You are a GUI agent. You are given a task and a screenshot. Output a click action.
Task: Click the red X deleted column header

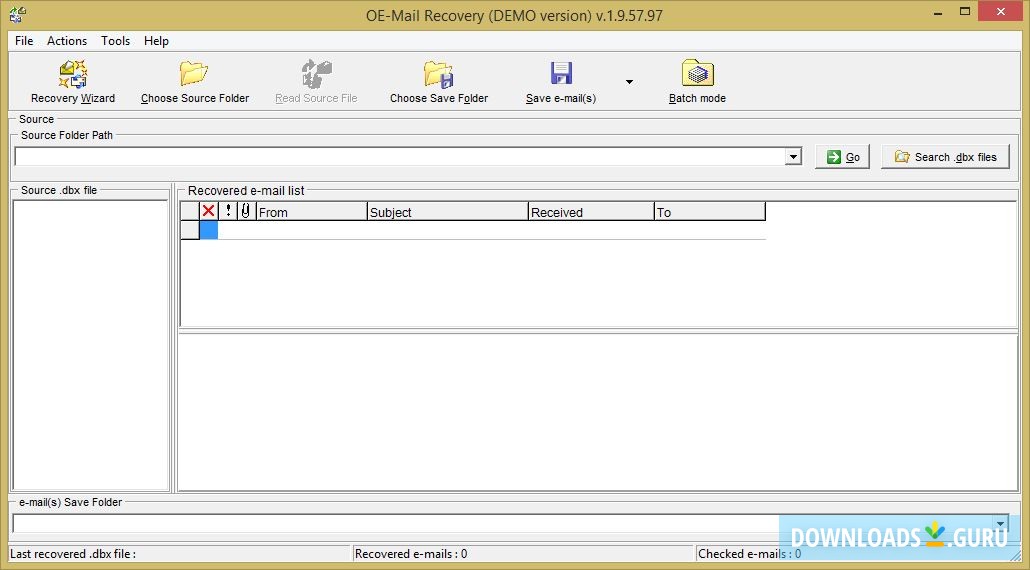click(x=208, y=211)
